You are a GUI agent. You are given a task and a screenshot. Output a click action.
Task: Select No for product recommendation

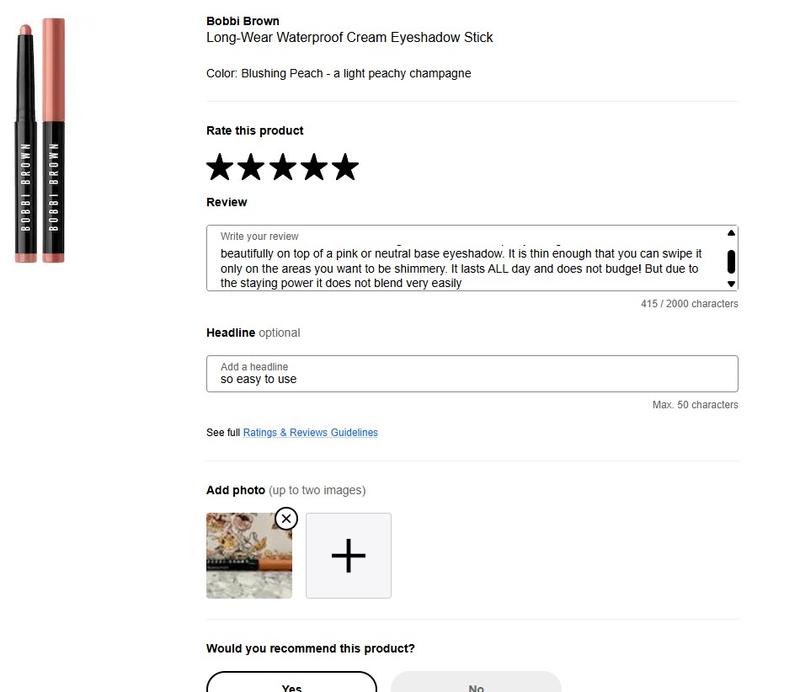(x=476, y=684)
